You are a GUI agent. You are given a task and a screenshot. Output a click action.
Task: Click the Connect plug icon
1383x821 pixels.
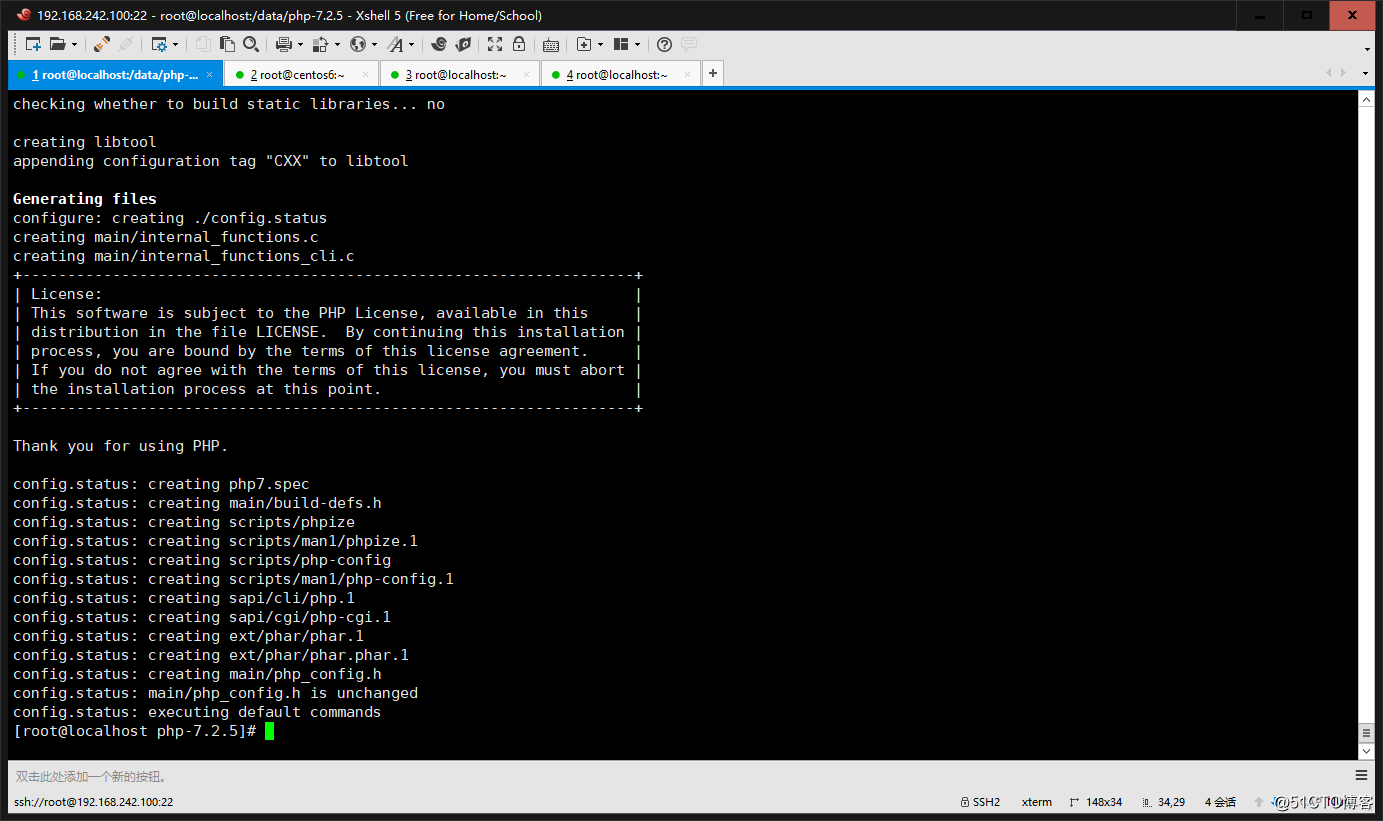coord(102,44)
